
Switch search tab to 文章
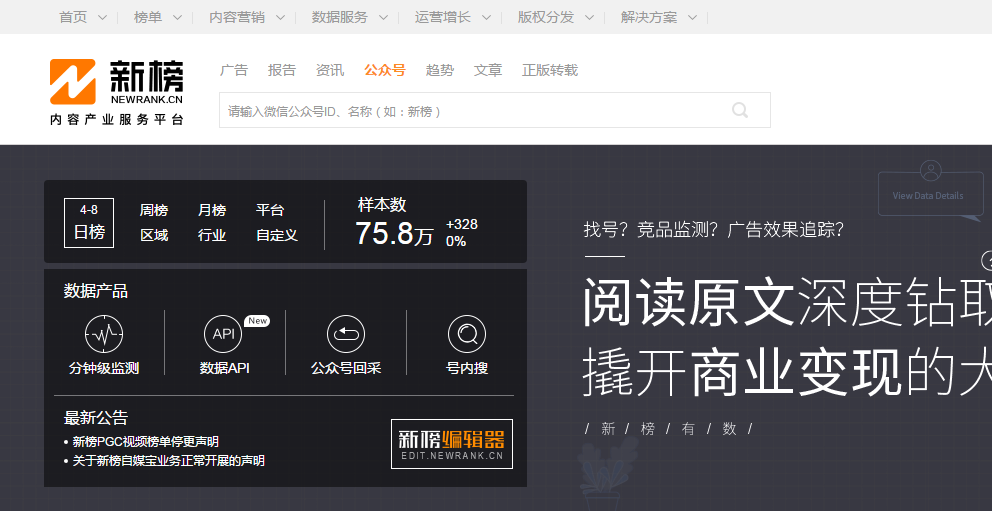pyautogui.click(x=488, y=70)
